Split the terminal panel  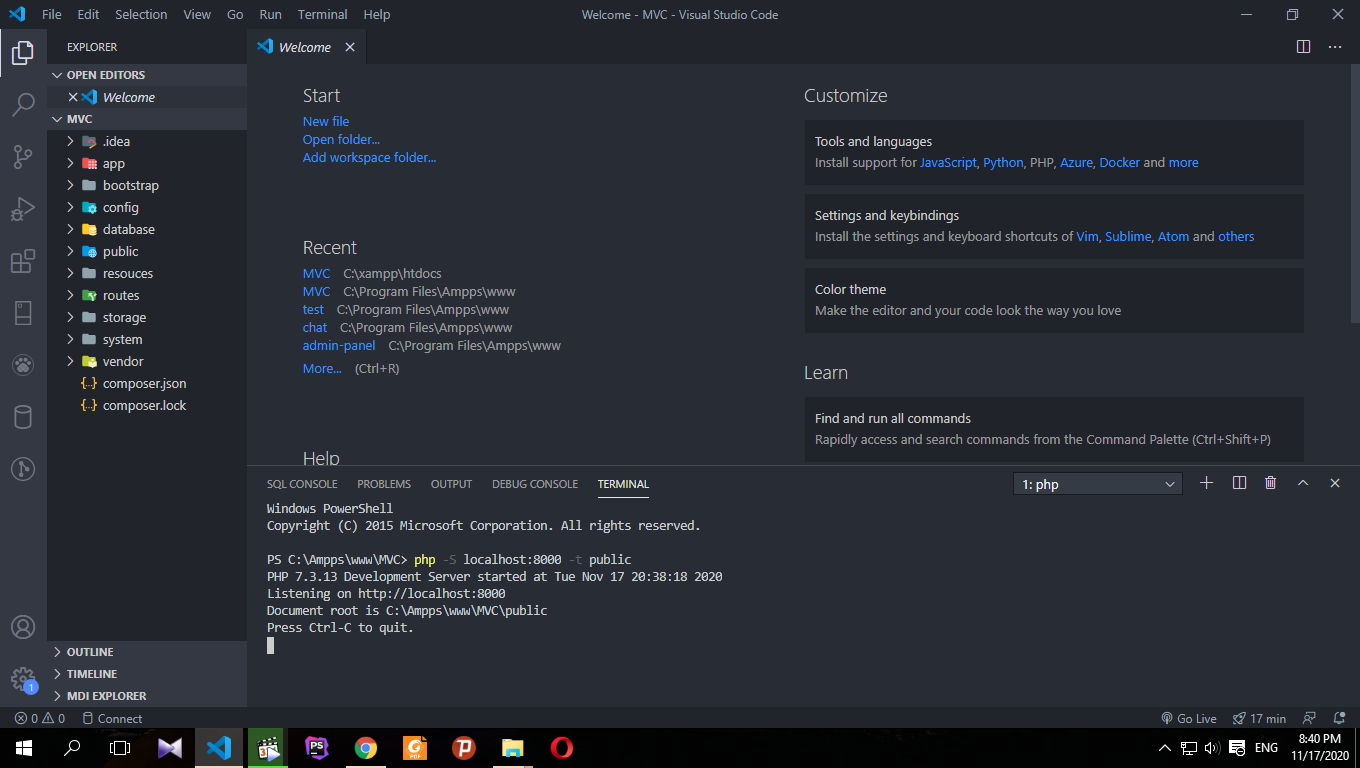click(x=1239, y=483)
